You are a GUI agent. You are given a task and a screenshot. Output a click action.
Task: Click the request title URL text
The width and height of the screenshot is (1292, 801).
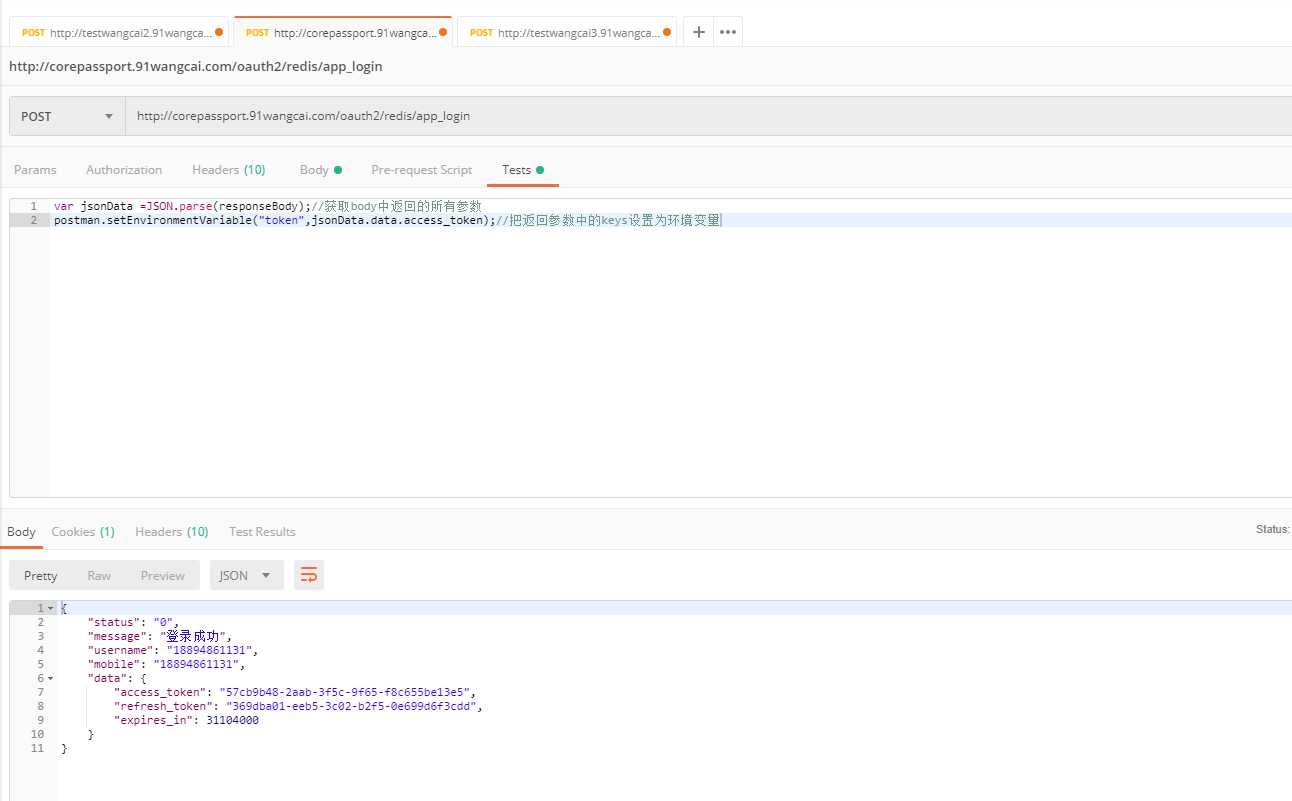195,67
